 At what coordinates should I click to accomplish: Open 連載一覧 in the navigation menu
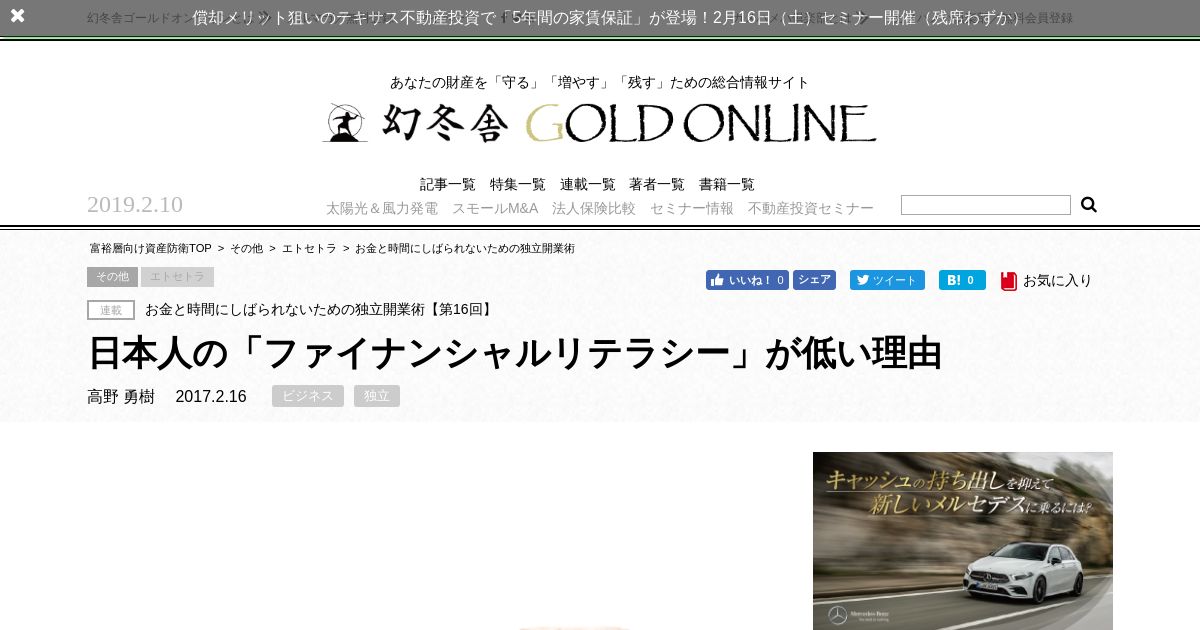[588, 185]
